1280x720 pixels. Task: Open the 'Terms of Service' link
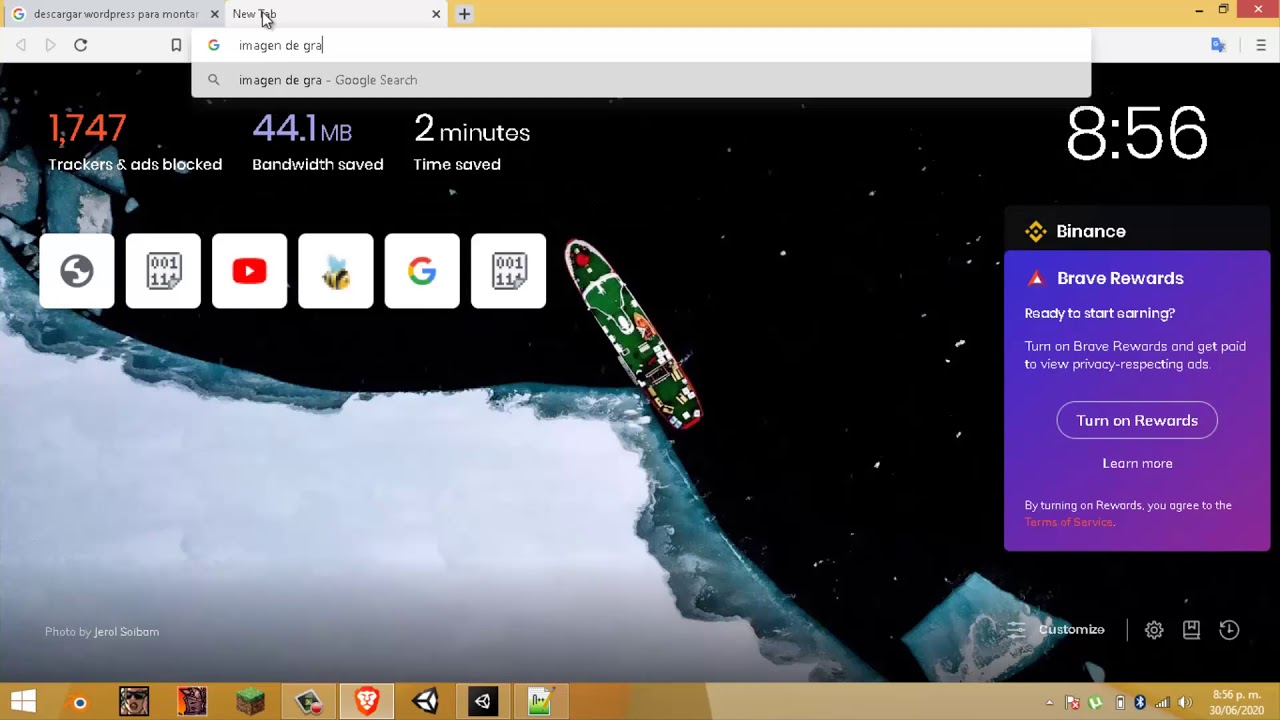[x=1068, y=522]
